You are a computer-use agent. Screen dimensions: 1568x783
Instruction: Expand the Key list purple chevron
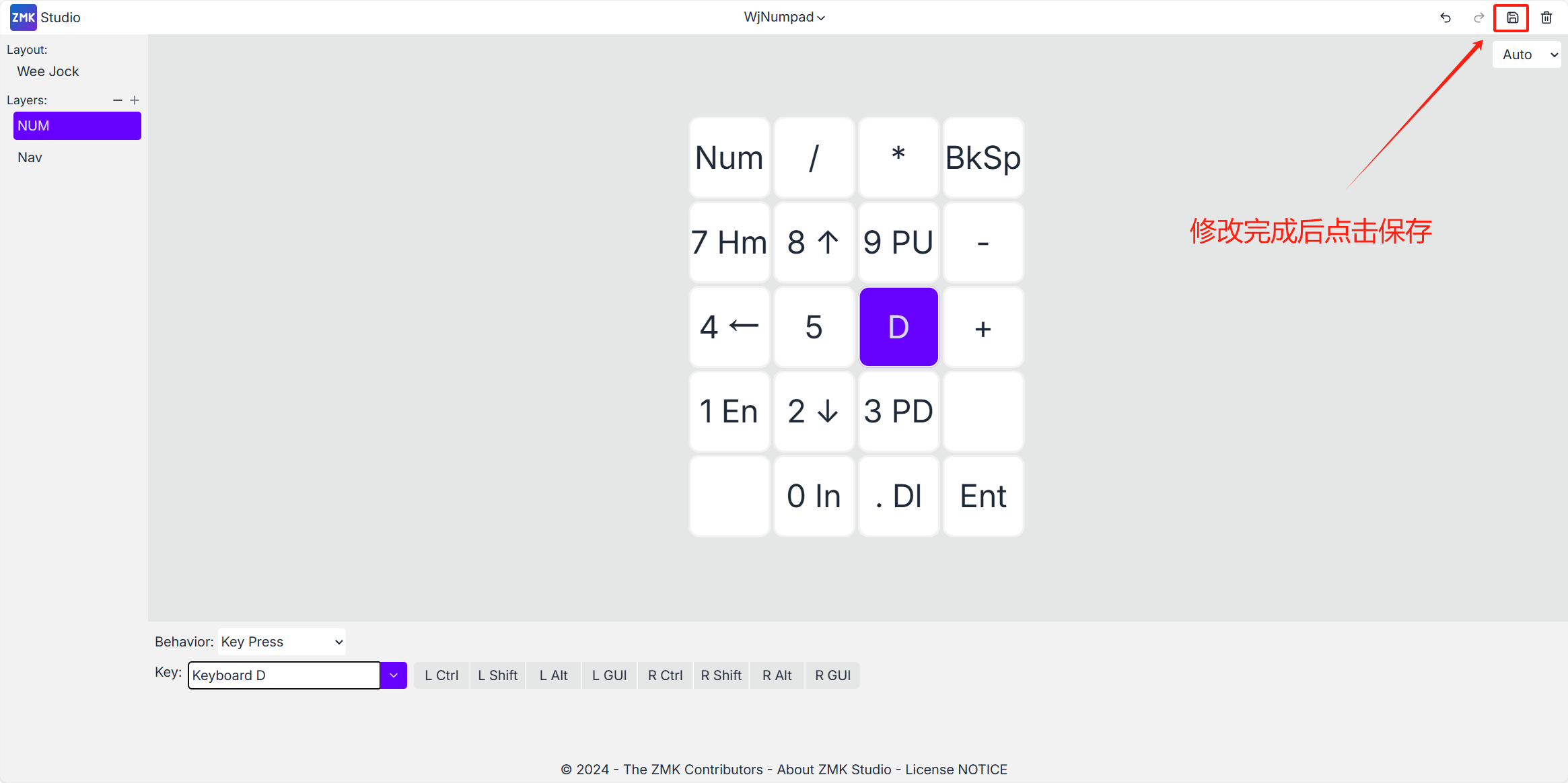[394, 675]
